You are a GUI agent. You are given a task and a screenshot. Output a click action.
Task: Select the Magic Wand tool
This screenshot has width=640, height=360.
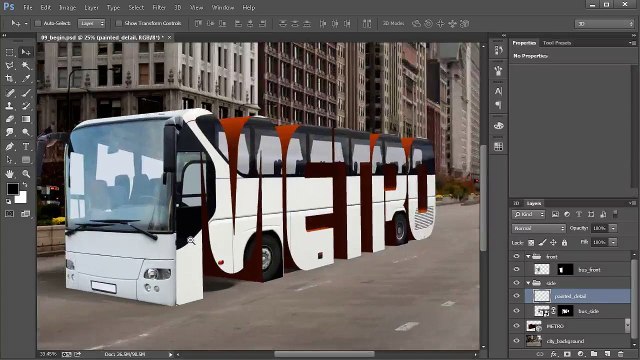click(x=26, y=65)
